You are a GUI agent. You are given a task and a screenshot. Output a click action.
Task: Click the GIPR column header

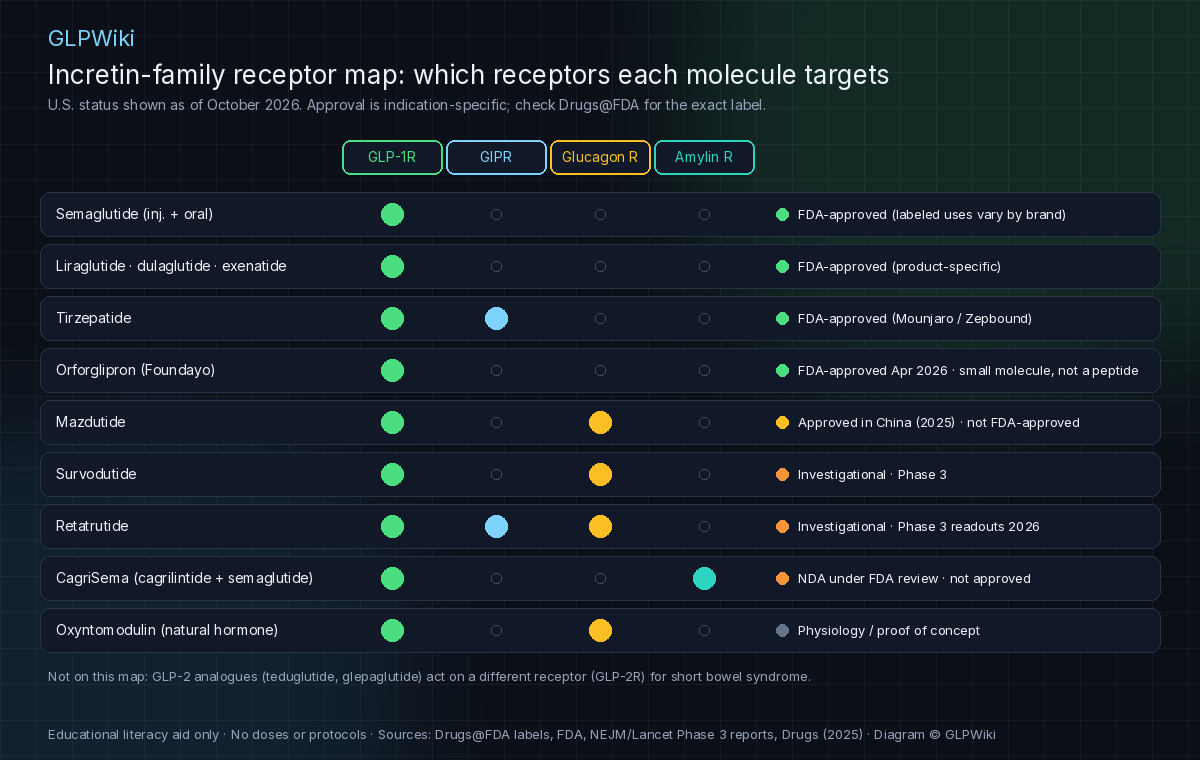(496, 158)
